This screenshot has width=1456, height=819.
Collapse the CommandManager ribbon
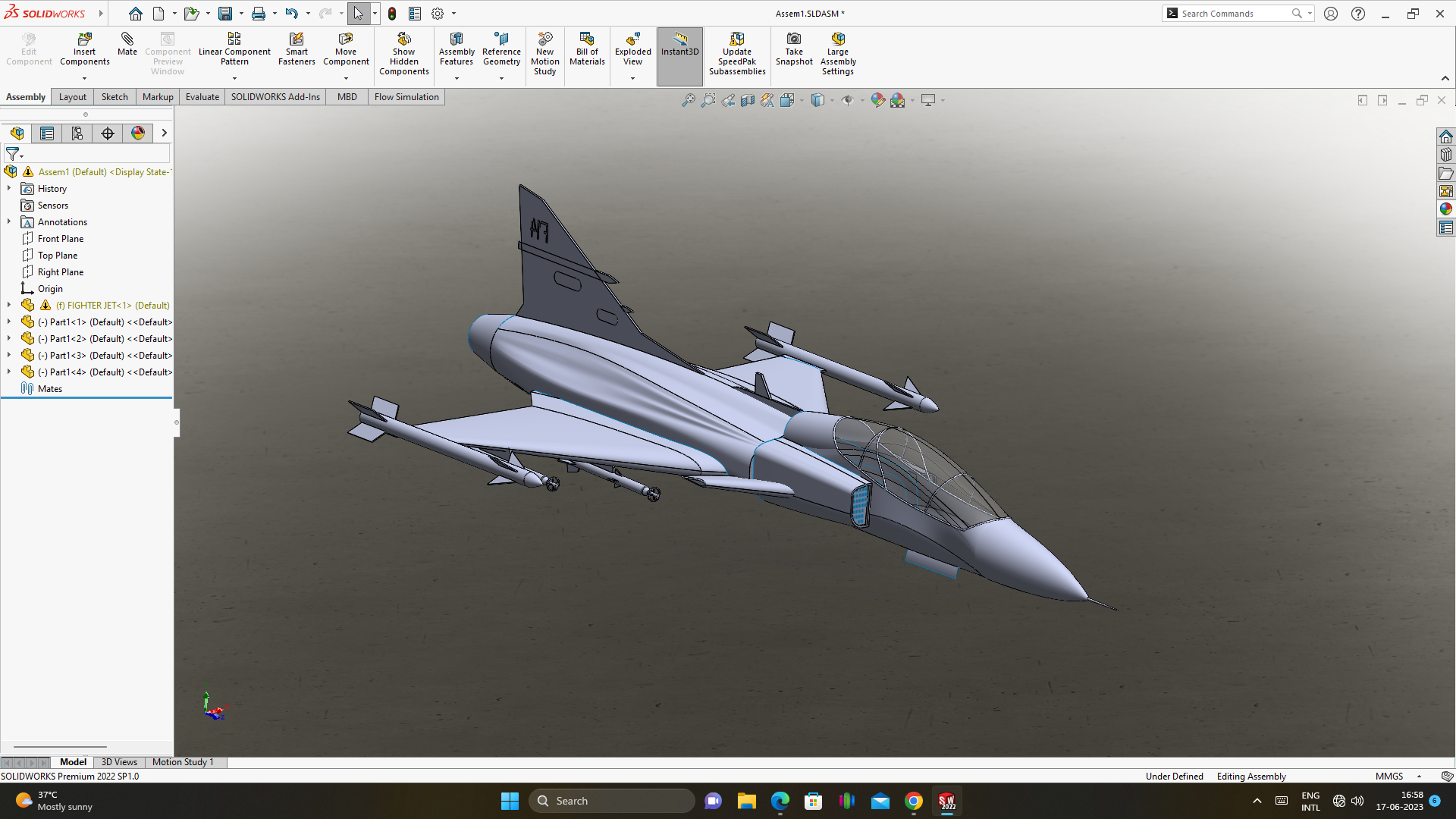(1445, 78)
